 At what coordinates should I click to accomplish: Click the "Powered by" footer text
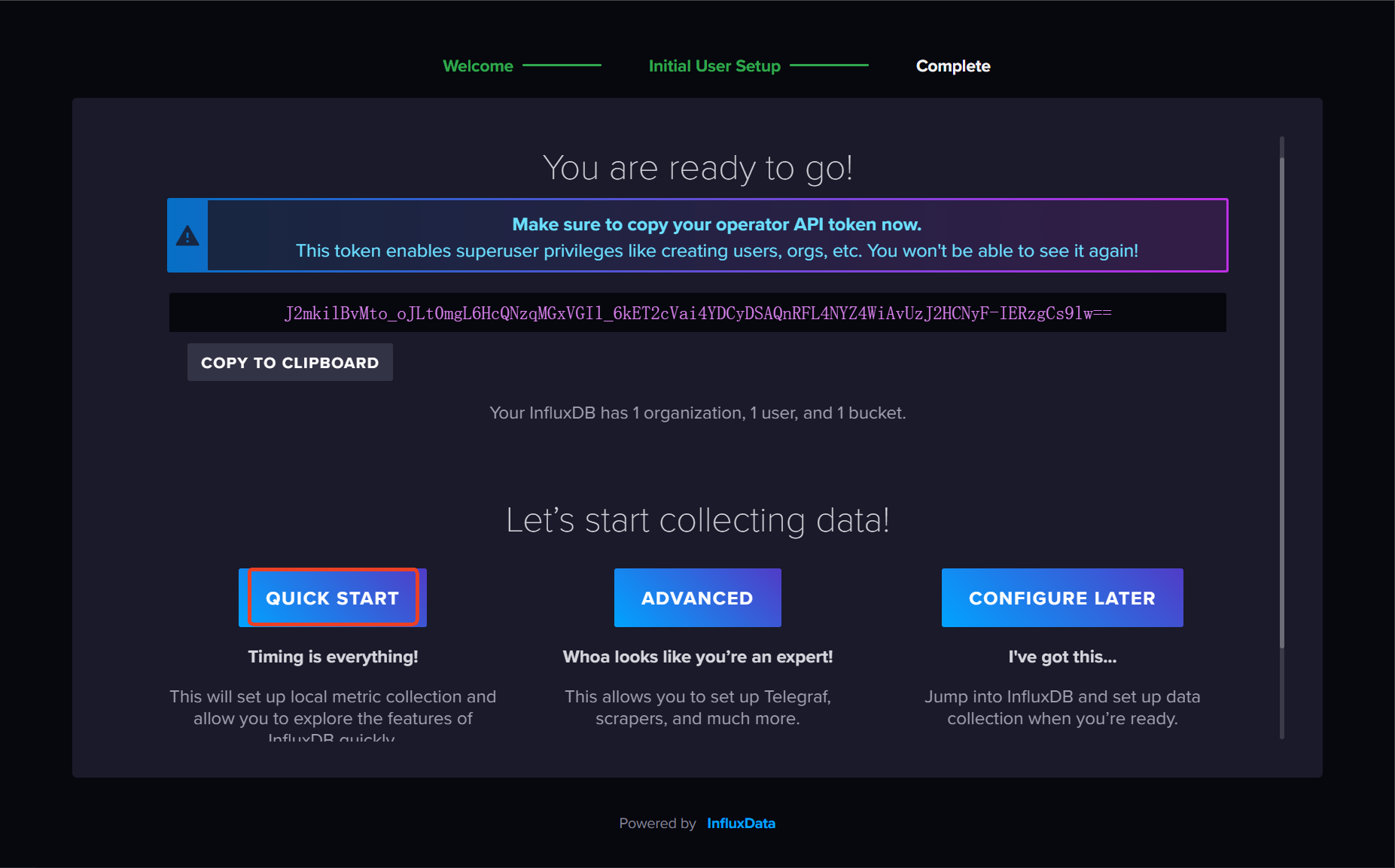657,823
